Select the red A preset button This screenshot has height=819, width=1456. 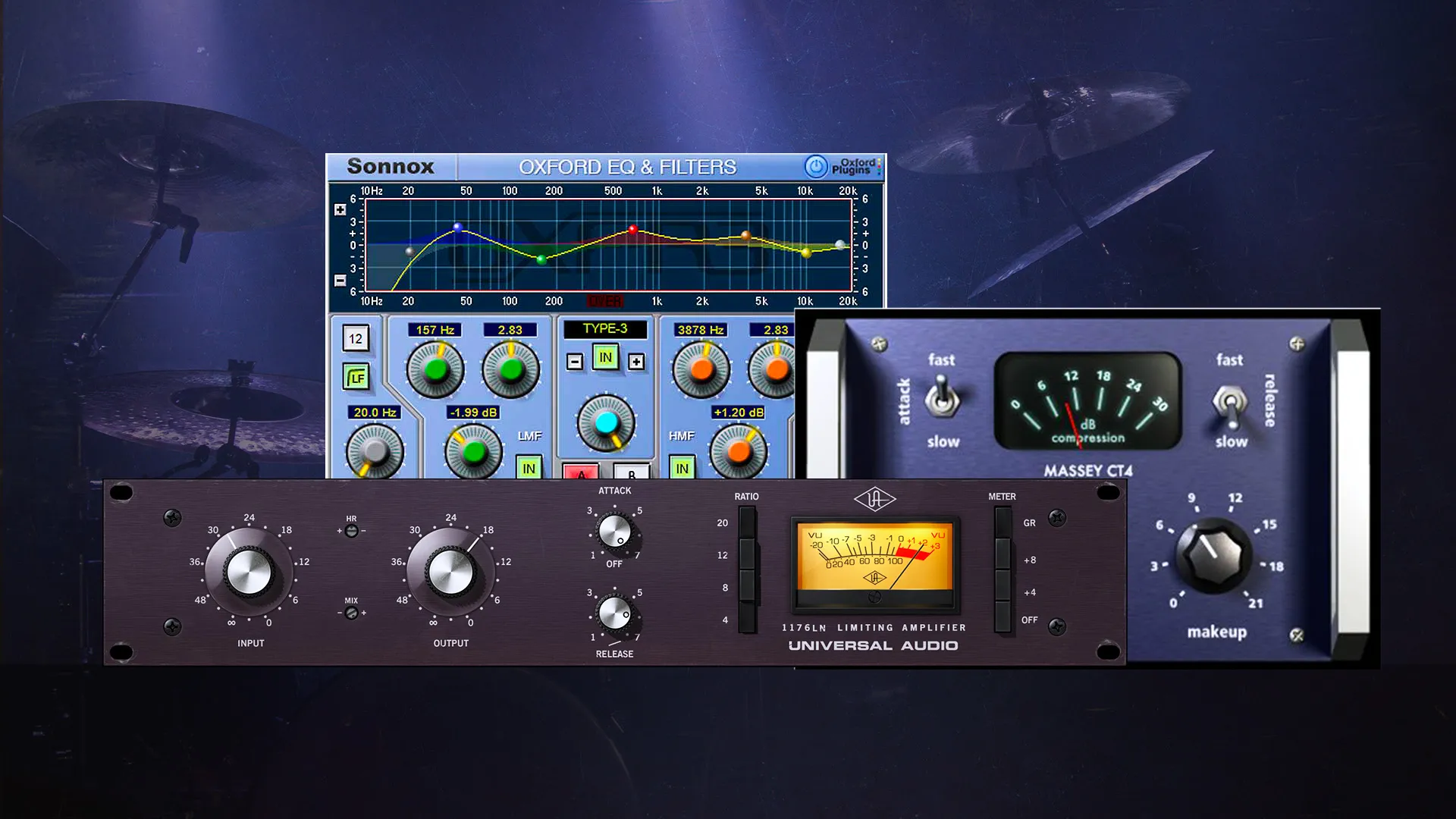pyautogui.click(x=582, y=472)
